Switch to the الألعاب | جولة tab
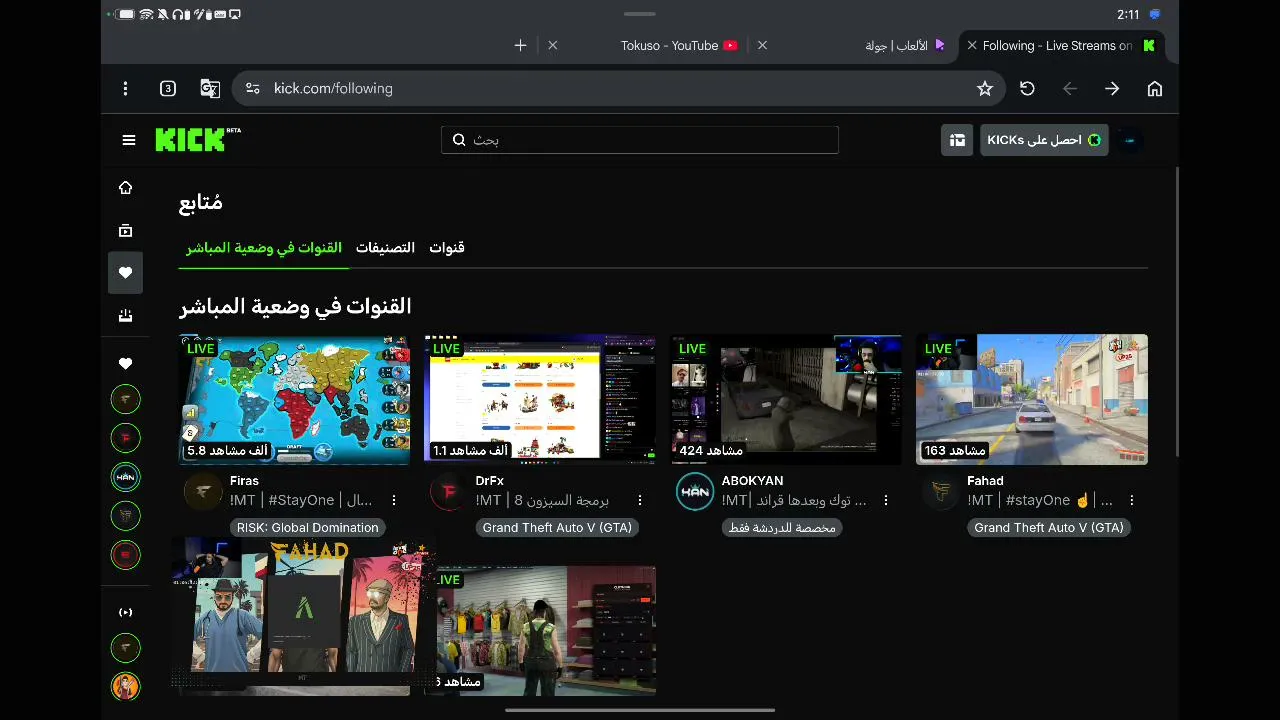The image size is (1280, 720). [905, 45]
